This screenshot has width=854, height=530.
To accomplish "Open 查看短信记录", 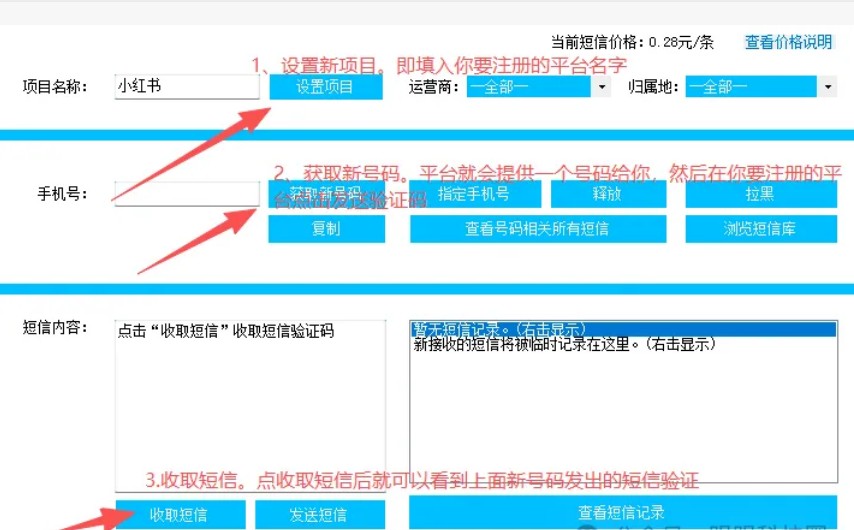I will tap(622, 514).
